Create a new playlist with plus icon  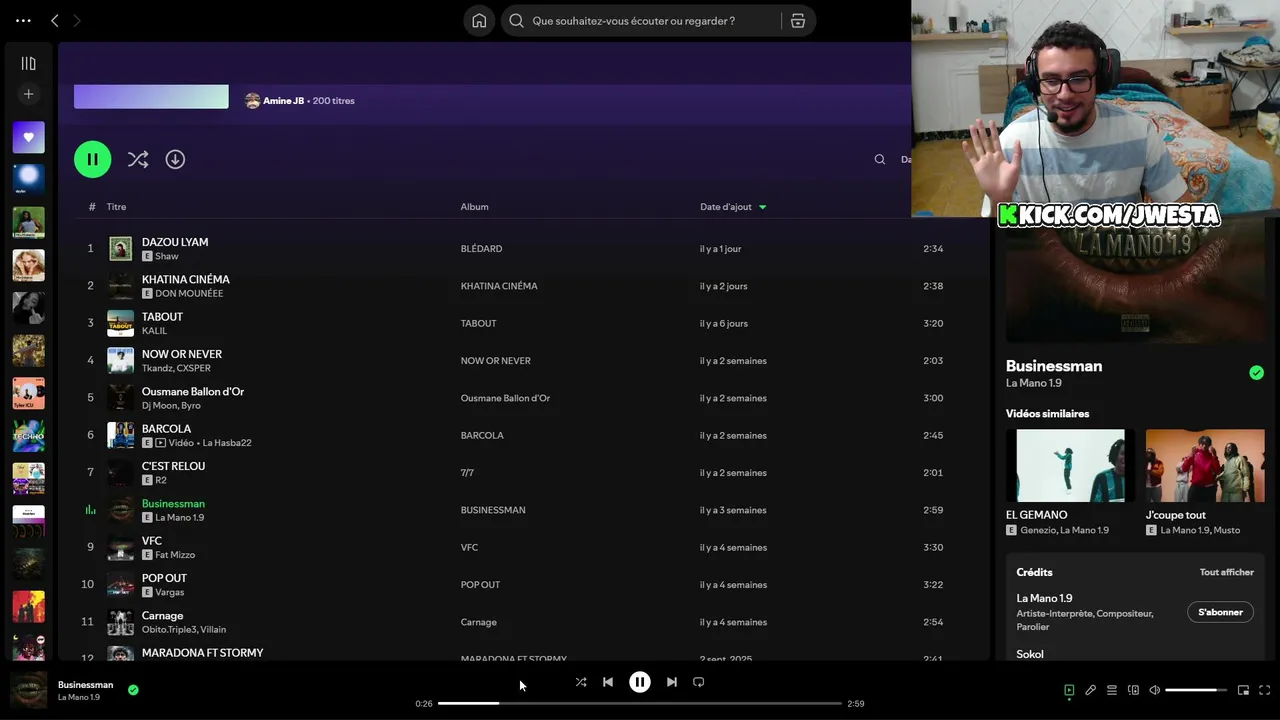click(x=28, y=94)
